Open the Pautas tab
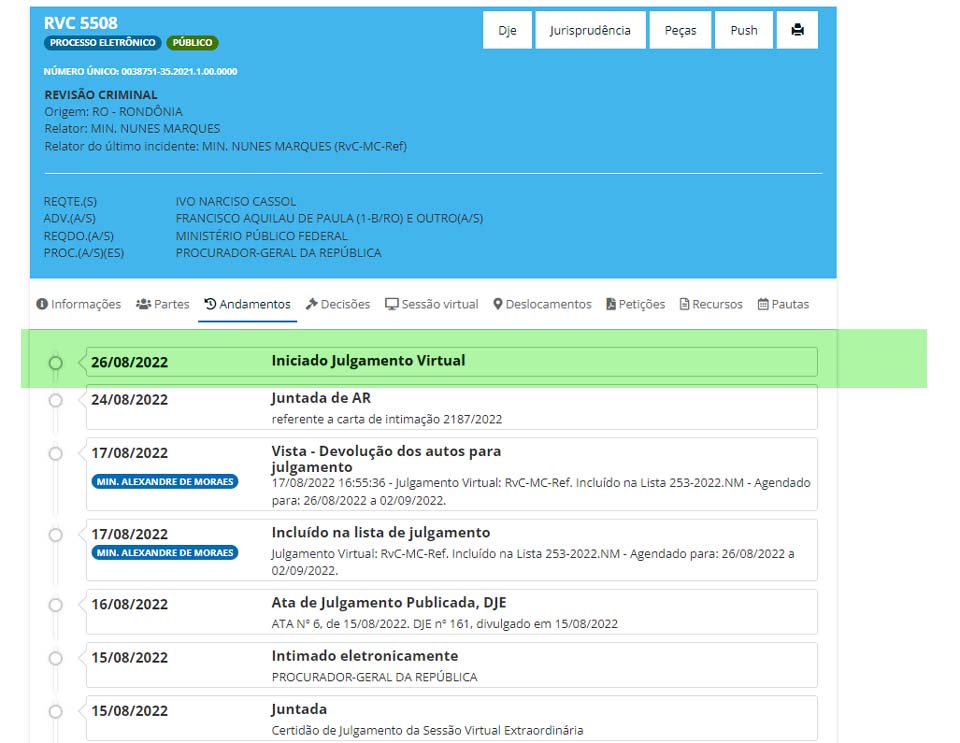Screen dimensions: 960x743 click(x=783, y=304)
